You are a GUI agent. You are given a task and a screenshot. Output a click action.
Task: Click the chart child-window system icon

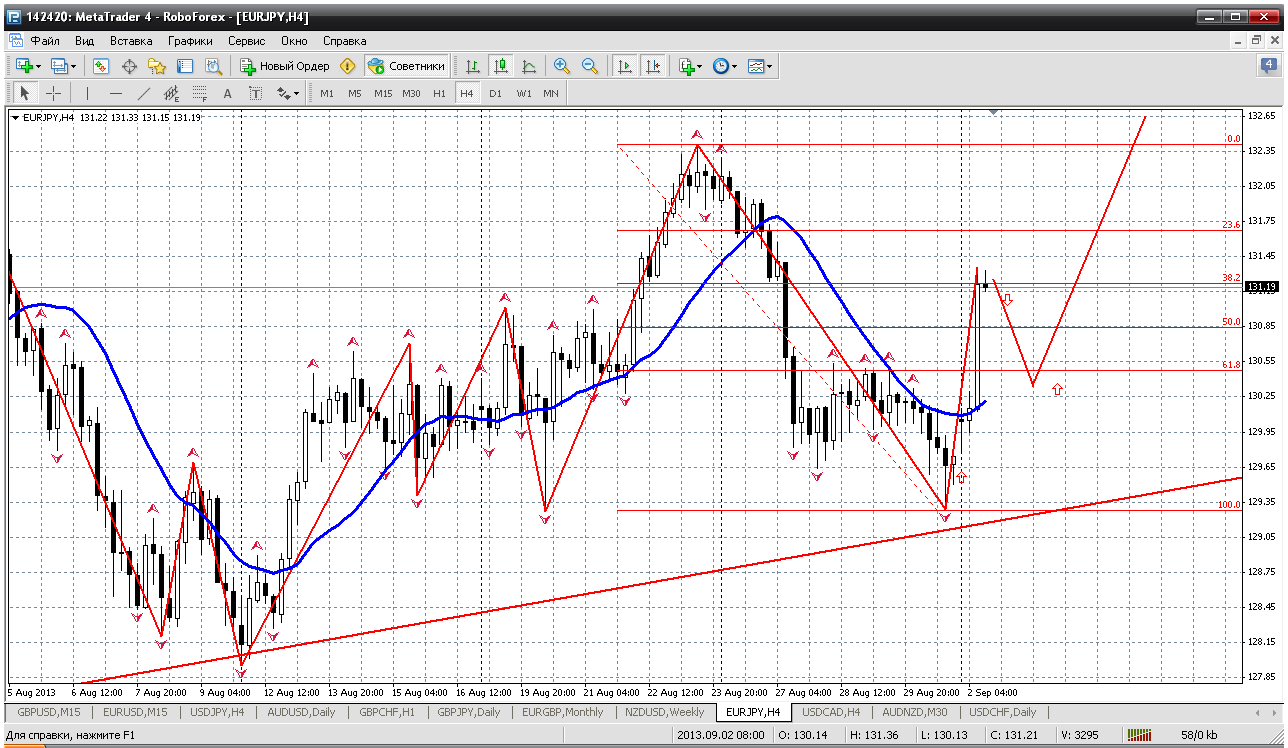(x=16, y=41)
